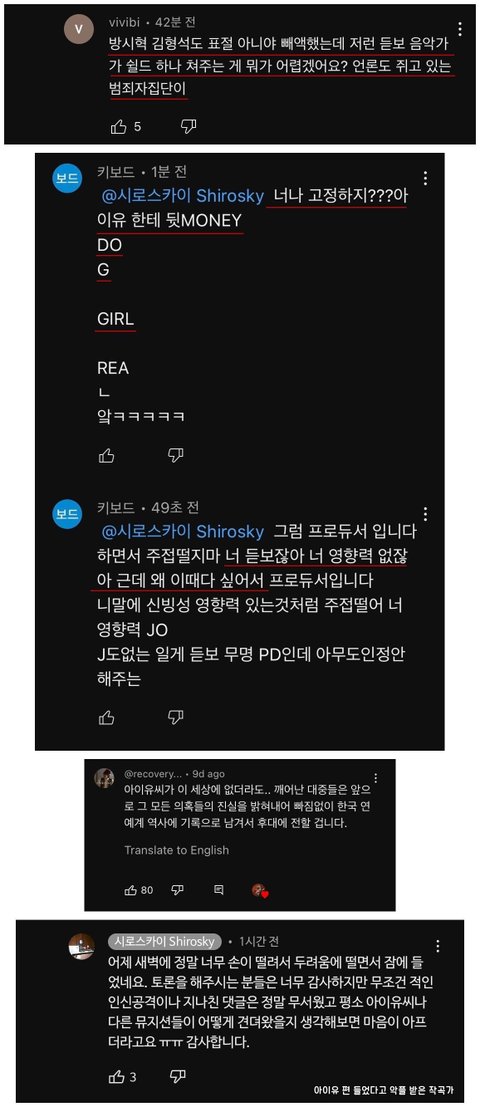Open three-dot menu on Shirosky comment

pyautogui.click(x=438, y=947)
